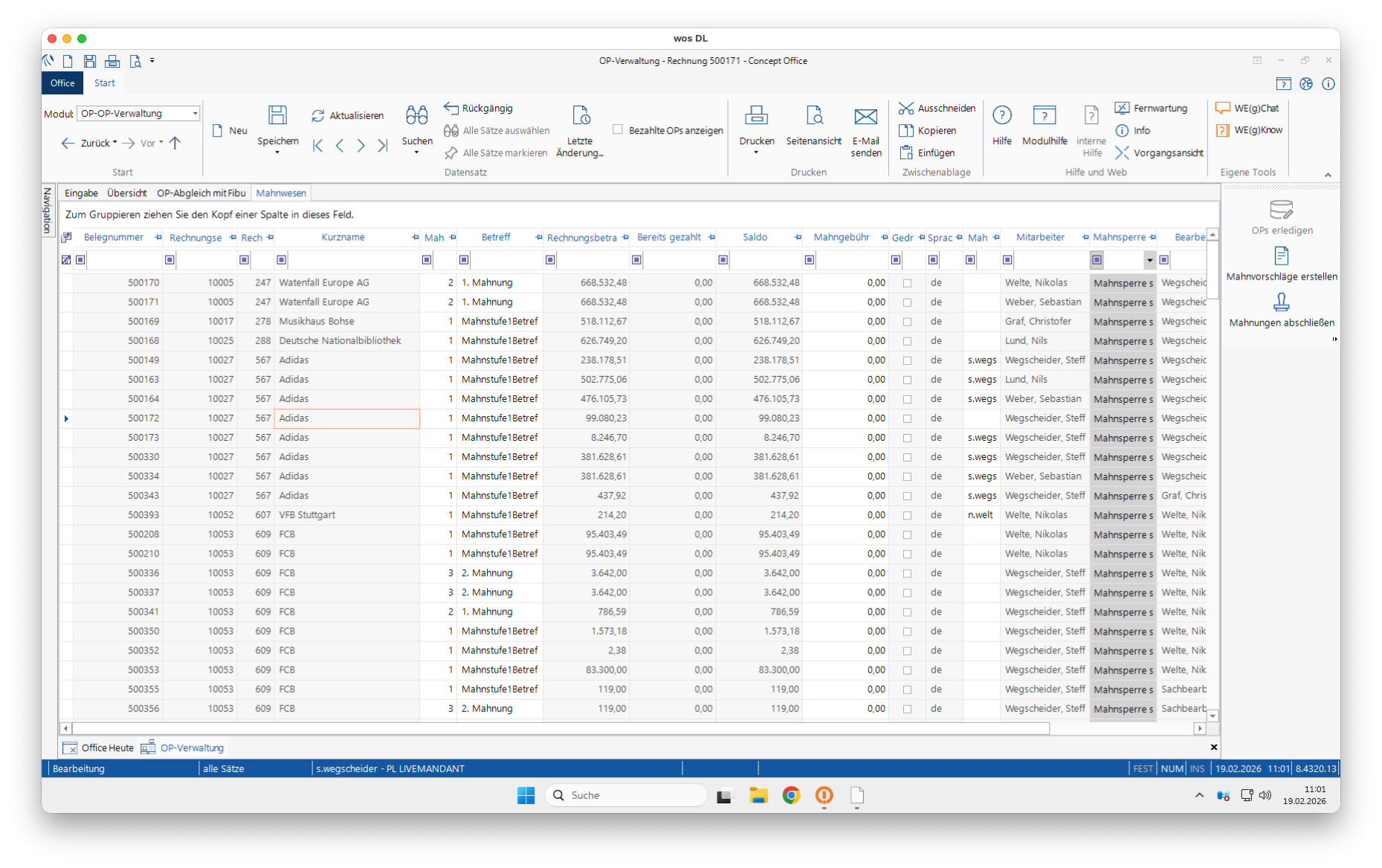Expand the Mahnsperre filter dropdown
Viewport: 1382px width, 868px height.
[1149, 260]
